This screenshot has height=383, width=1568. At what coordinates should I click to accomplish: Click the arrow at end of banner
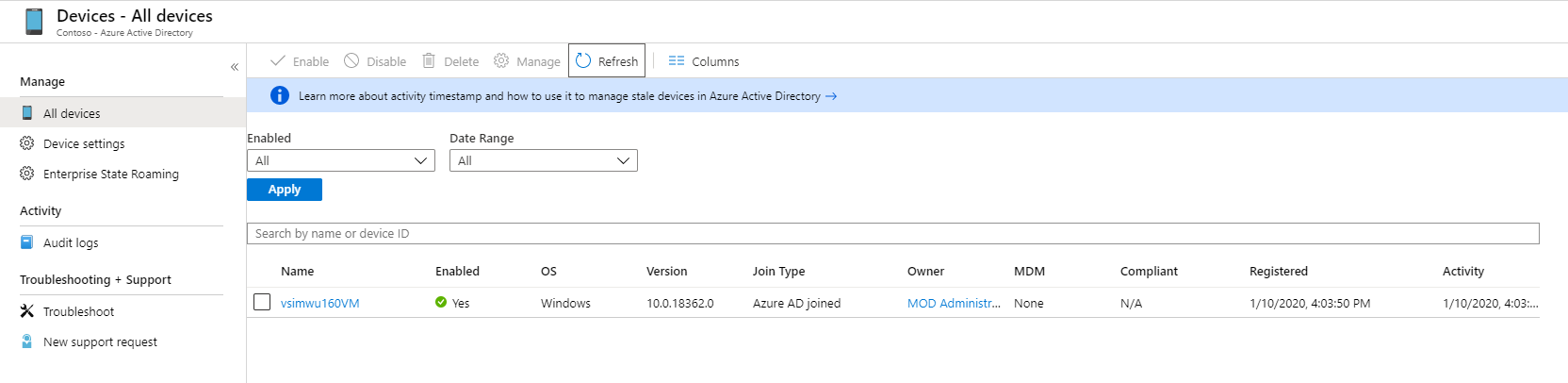[x=831, y=96]
